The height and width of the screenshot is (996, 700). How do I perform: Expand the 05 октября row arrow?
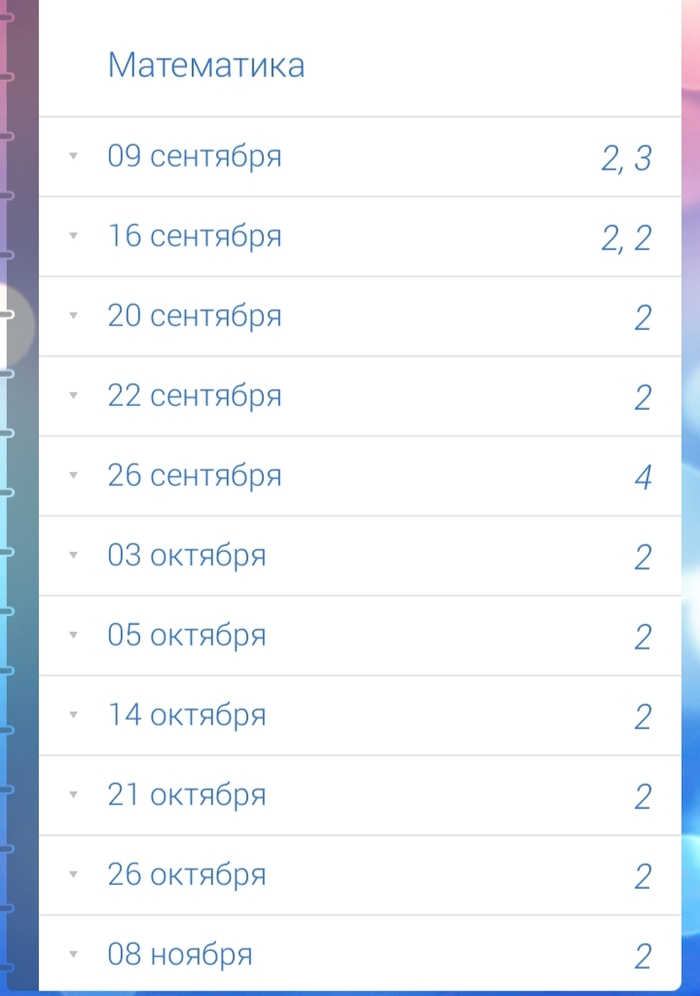73,636
